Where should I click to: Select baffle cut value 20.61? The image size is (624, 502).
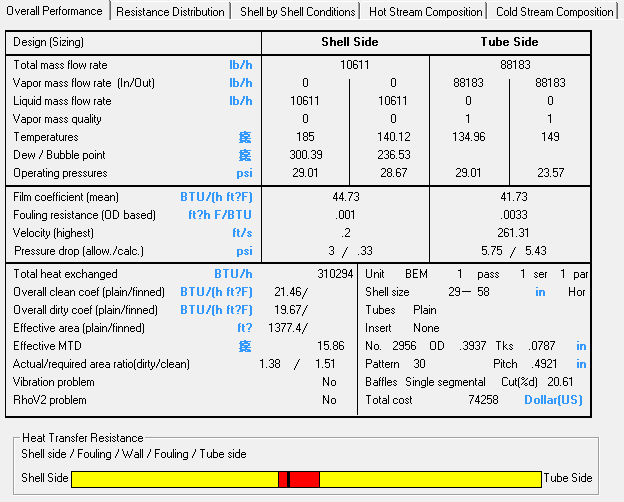(x=560, y=382)
